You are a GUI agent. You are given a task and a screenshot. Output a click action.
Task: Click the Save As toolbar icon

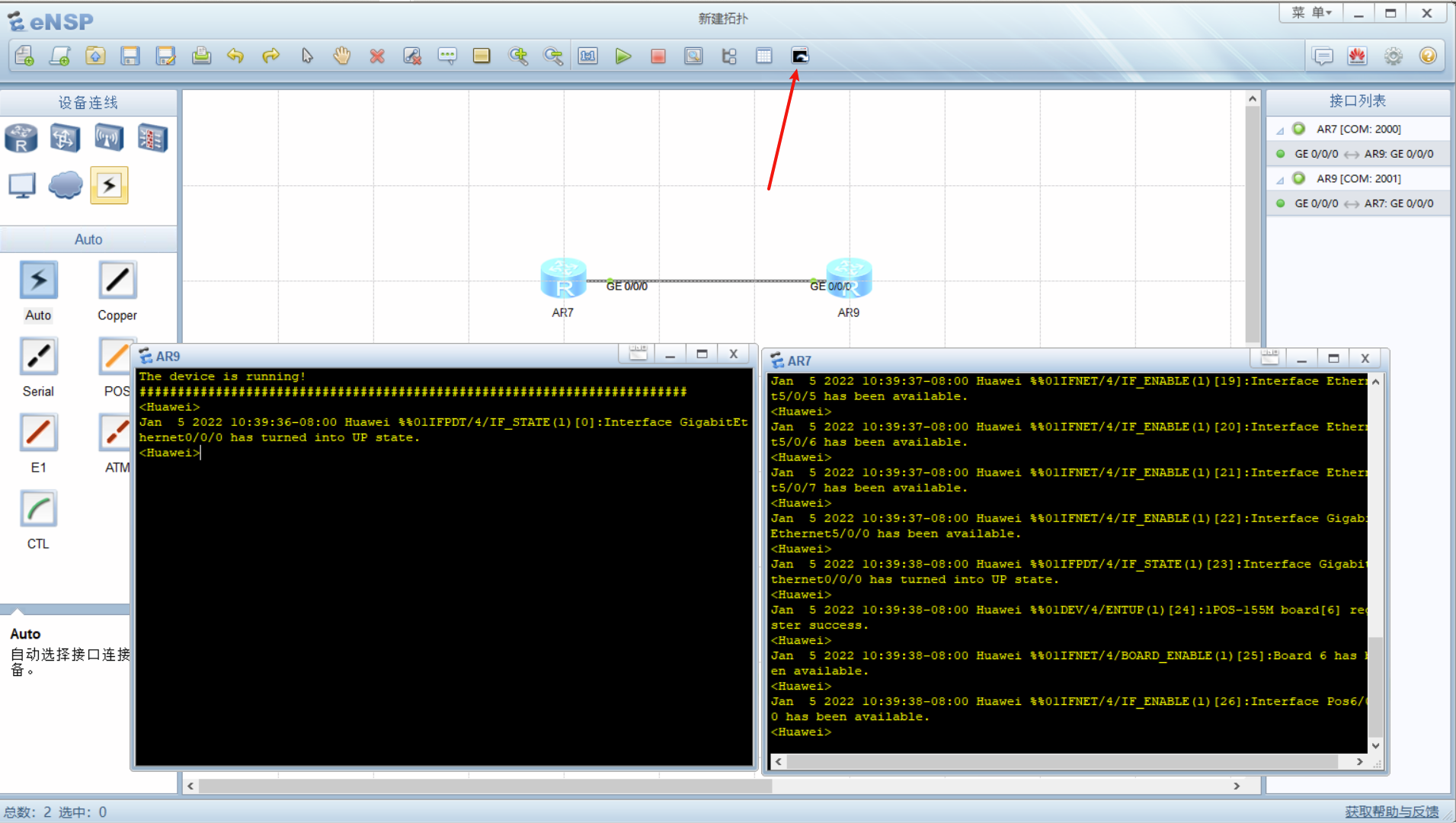coord(165,56)
